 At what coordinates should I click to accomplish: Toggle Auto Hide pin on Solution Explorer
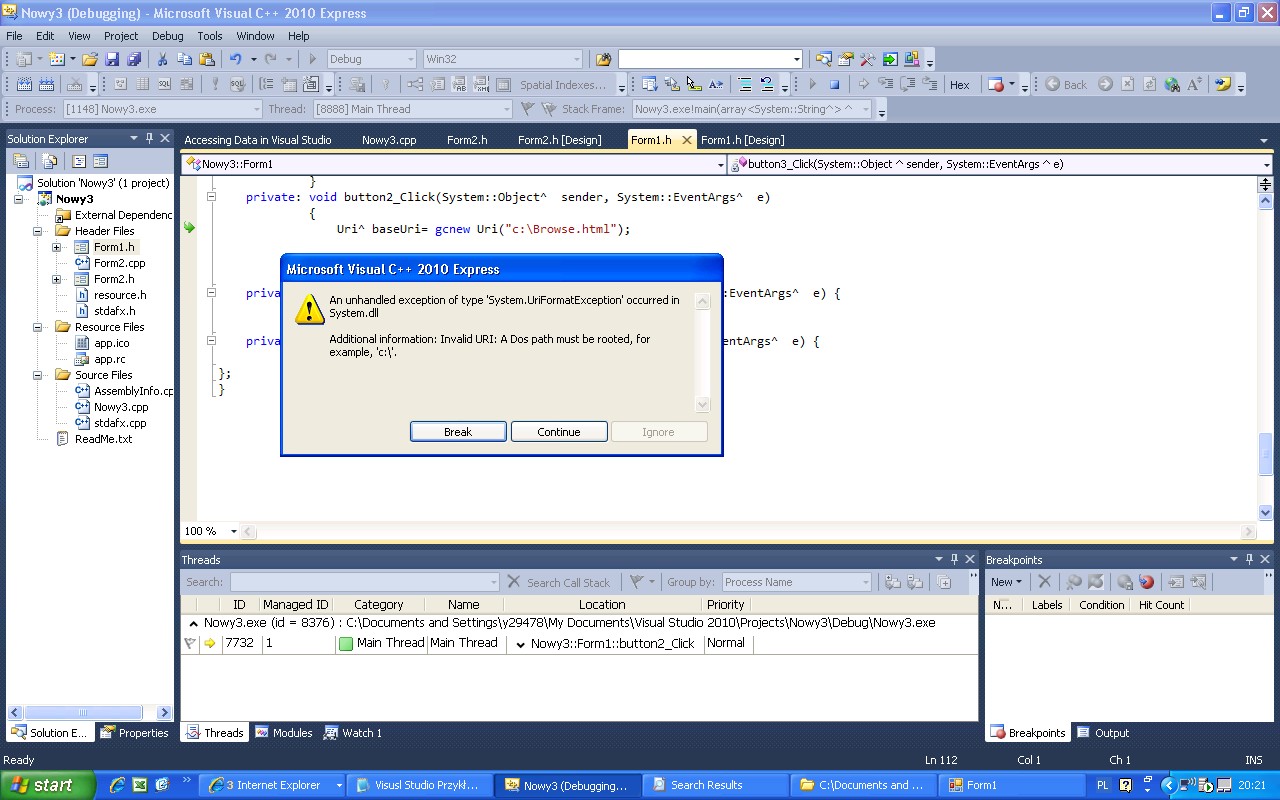pos(150,138)
